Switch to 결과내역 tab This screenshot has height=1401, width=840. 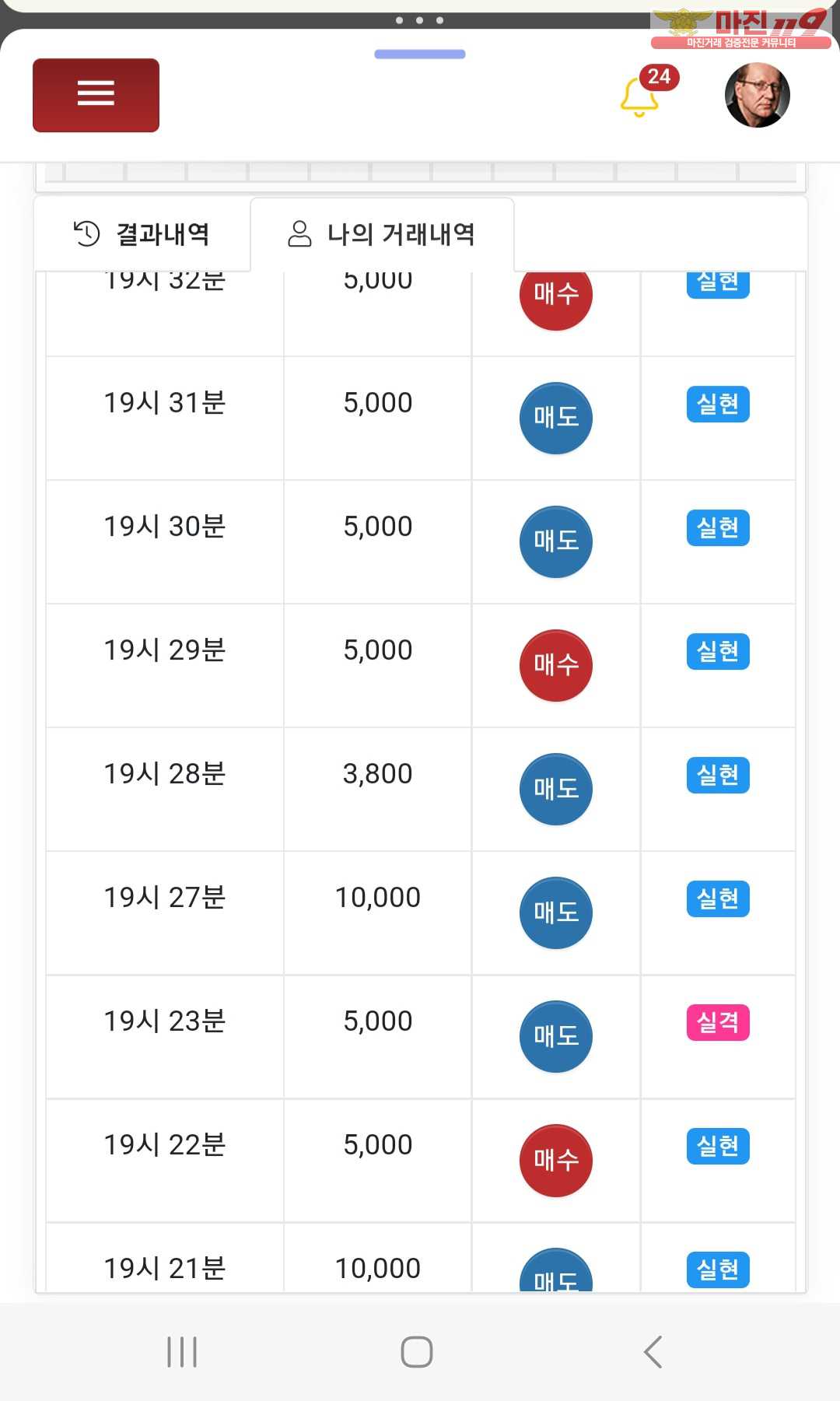coord(142,233)
